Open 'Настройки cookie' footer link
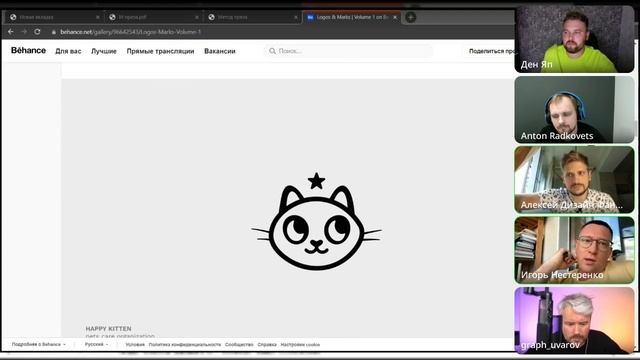This screenshot has width=640, height=360. coord(300,345)
